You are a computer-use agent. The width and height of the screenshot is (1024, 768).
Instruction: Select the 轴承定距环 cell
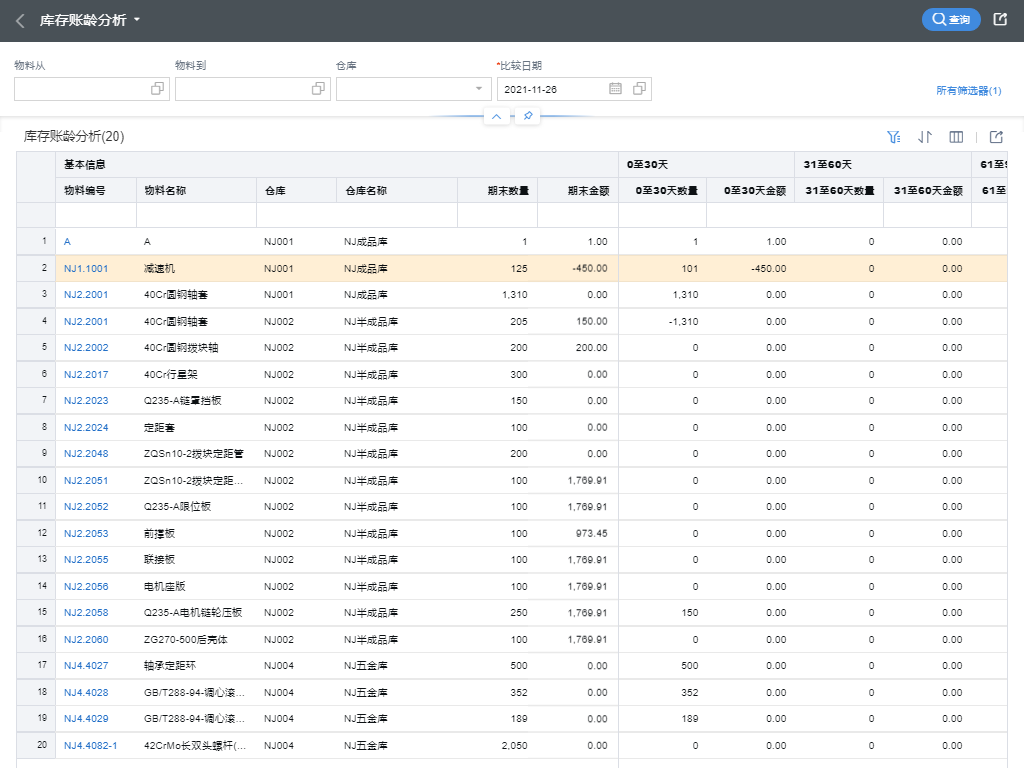pos(196,665)
